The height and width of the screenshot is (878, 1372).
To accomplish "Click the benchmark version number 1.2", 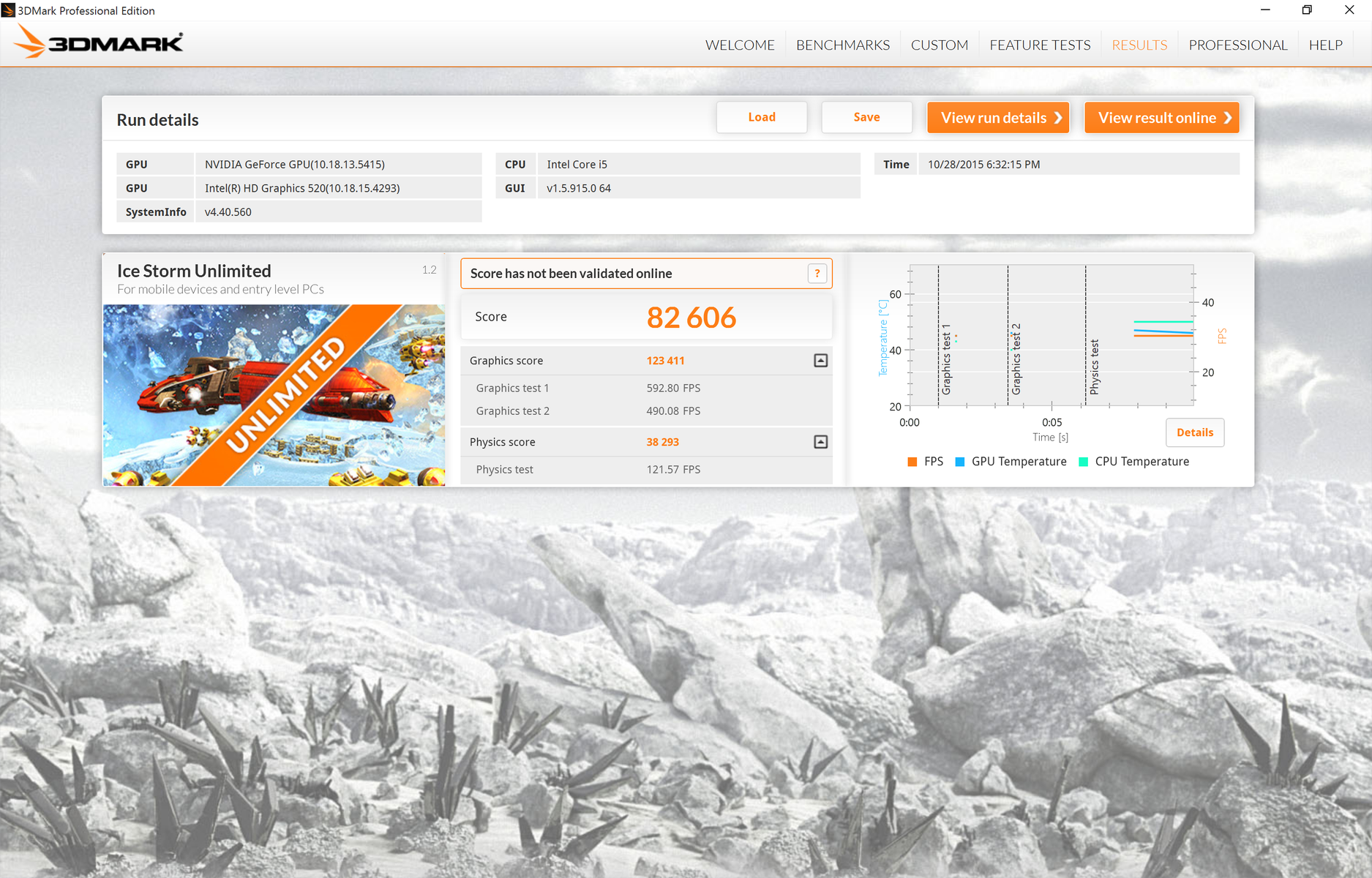I will click(430, 270).
